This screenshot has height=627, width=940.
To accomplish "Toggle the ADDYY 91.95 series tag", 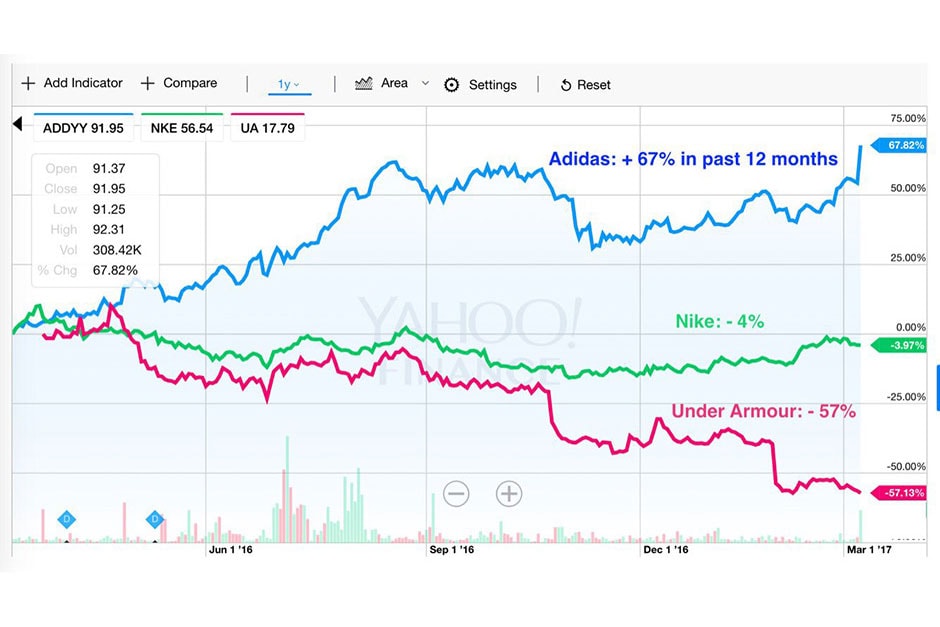I will click(84, 128).
